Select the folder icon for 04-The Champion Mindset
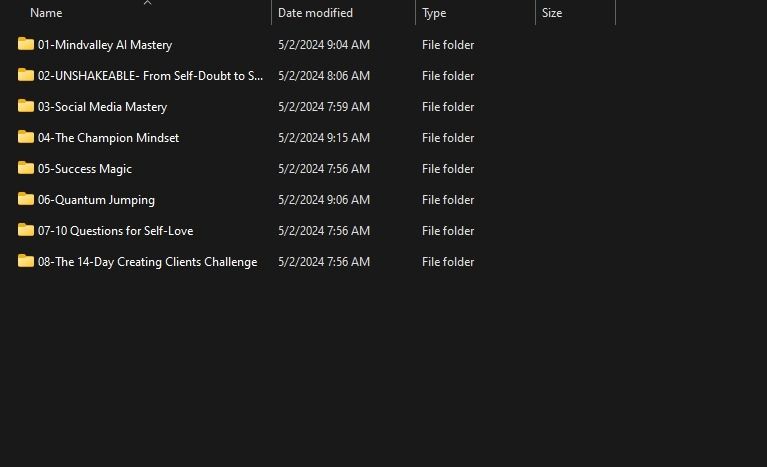The height and width of the screenshot is (467, 767). click(26, 137)
